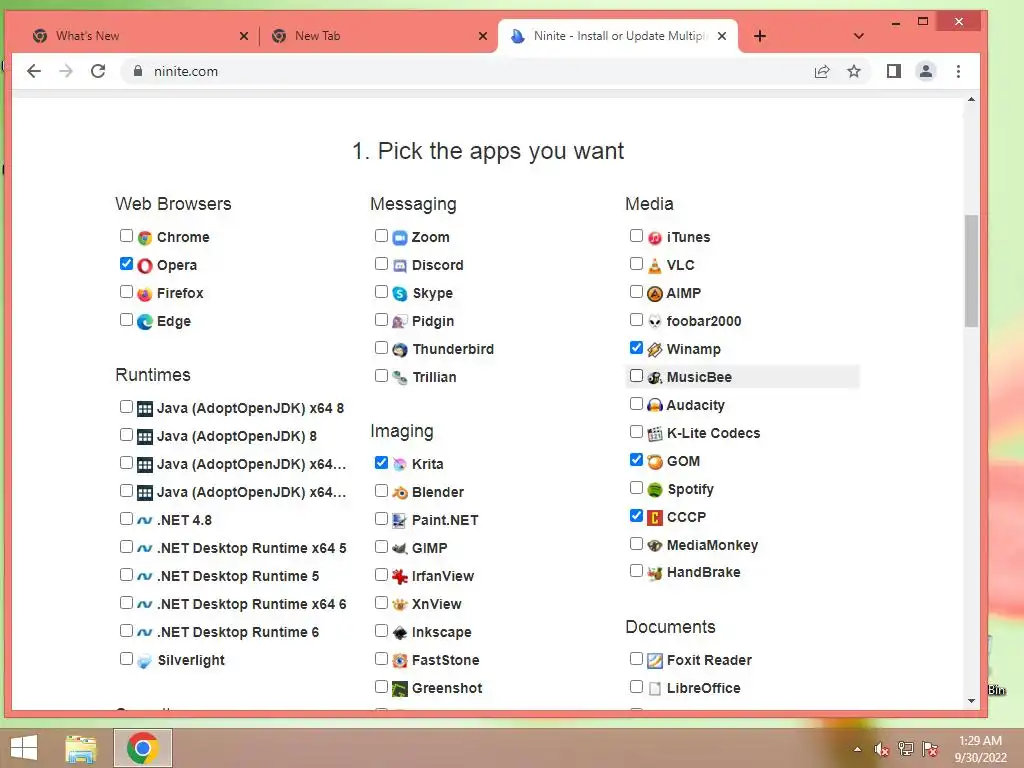This screenshot has width=1024, height=768.
Task: Click the K-Lite Codecs label
Action: point(713,434)
